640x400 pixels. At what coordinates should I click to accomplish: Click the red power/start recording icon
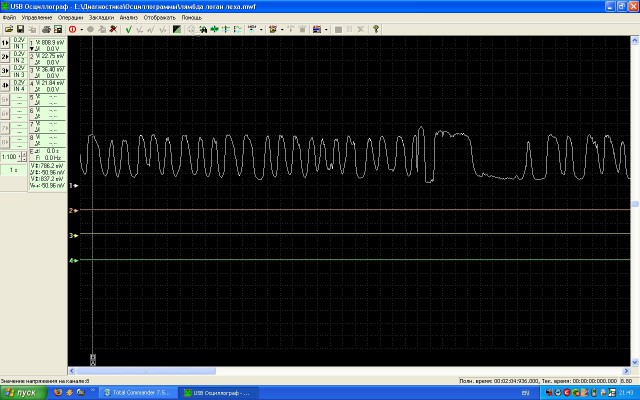click(73, 29)
